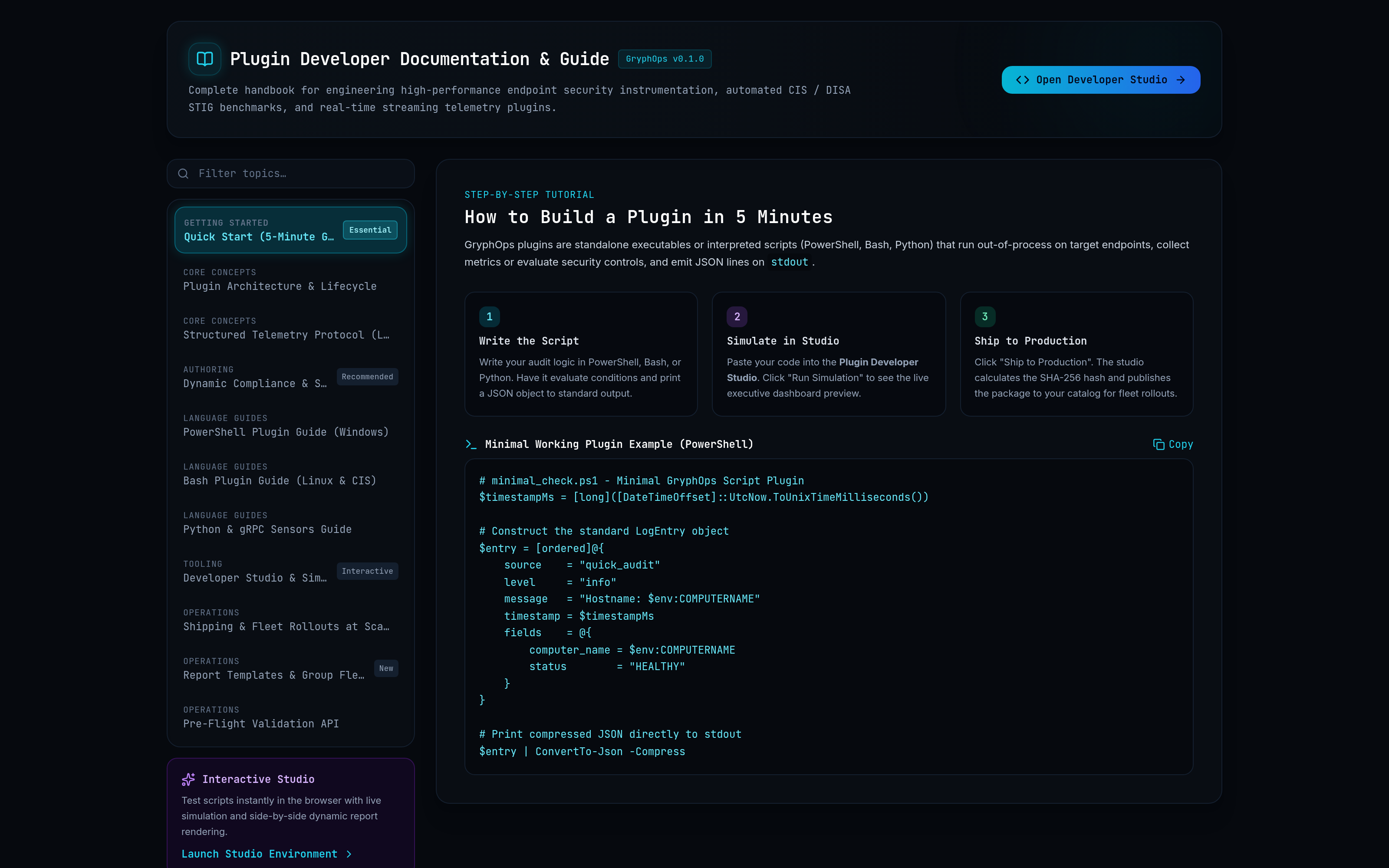The height and width of the screenshot is (868, 1389).
Task: Click the STEP-BY-STEP TUTORIAL label
Action: click(x=529, y=195)
